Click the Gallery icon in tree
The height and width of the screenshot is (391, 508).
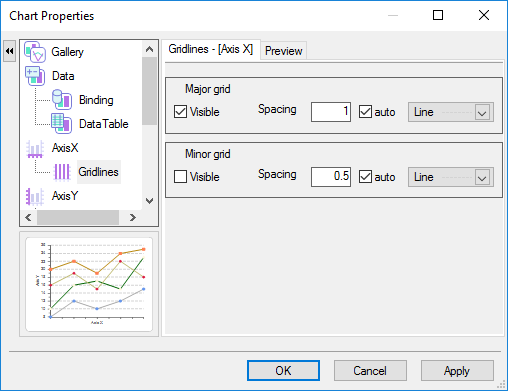pos(35,52)
